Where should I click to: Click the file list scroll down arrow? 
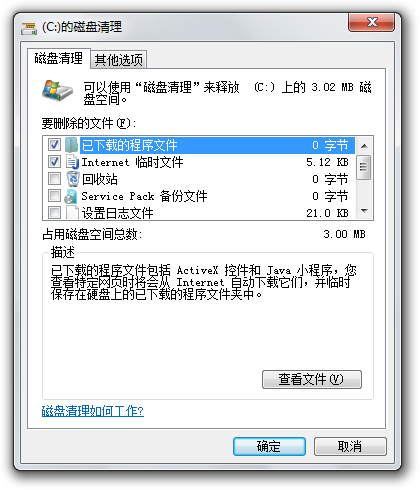(x=364, y=211)
